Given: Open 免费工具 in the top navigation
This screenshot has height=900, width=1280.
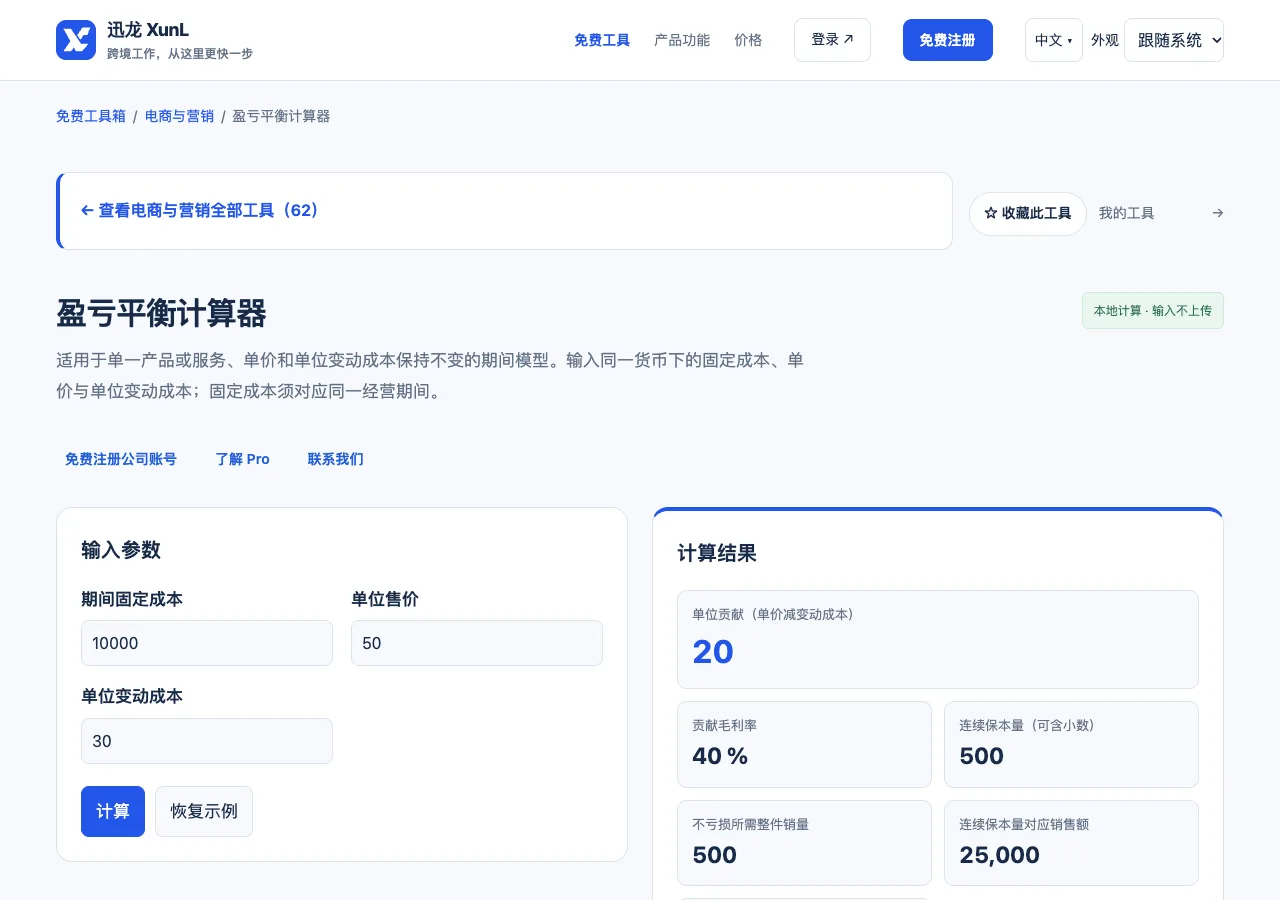Looking at the screenshot, I should [602, 40].
